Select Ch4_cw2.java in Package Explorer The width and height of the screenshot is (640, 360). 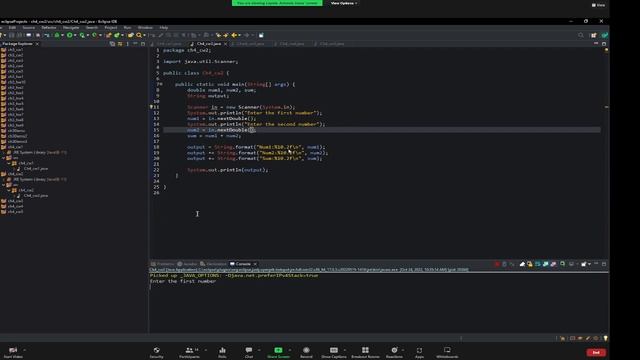tap(33, 196)
